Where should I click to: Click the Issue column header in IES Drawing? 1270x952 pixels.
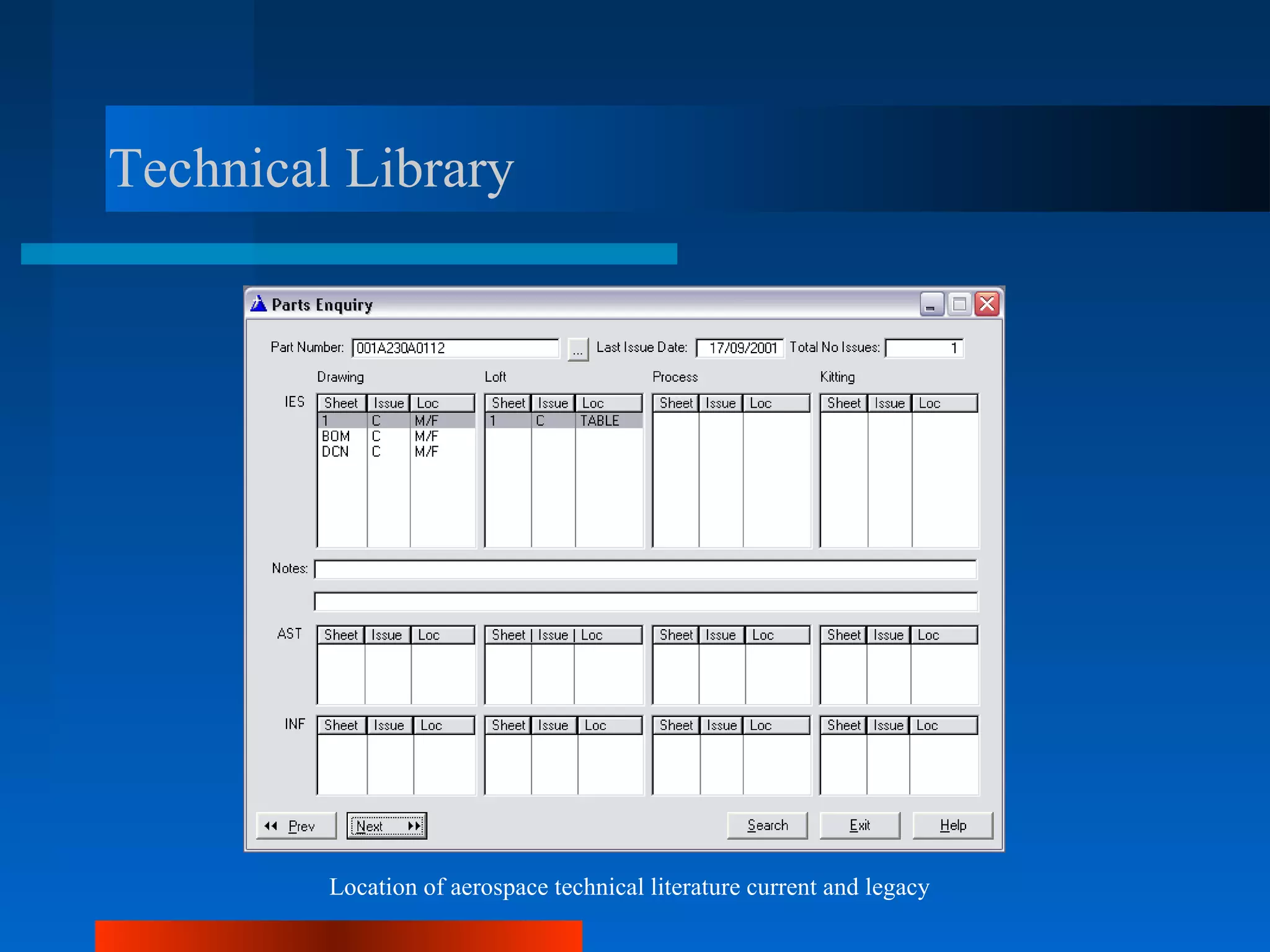click(389, 403)
